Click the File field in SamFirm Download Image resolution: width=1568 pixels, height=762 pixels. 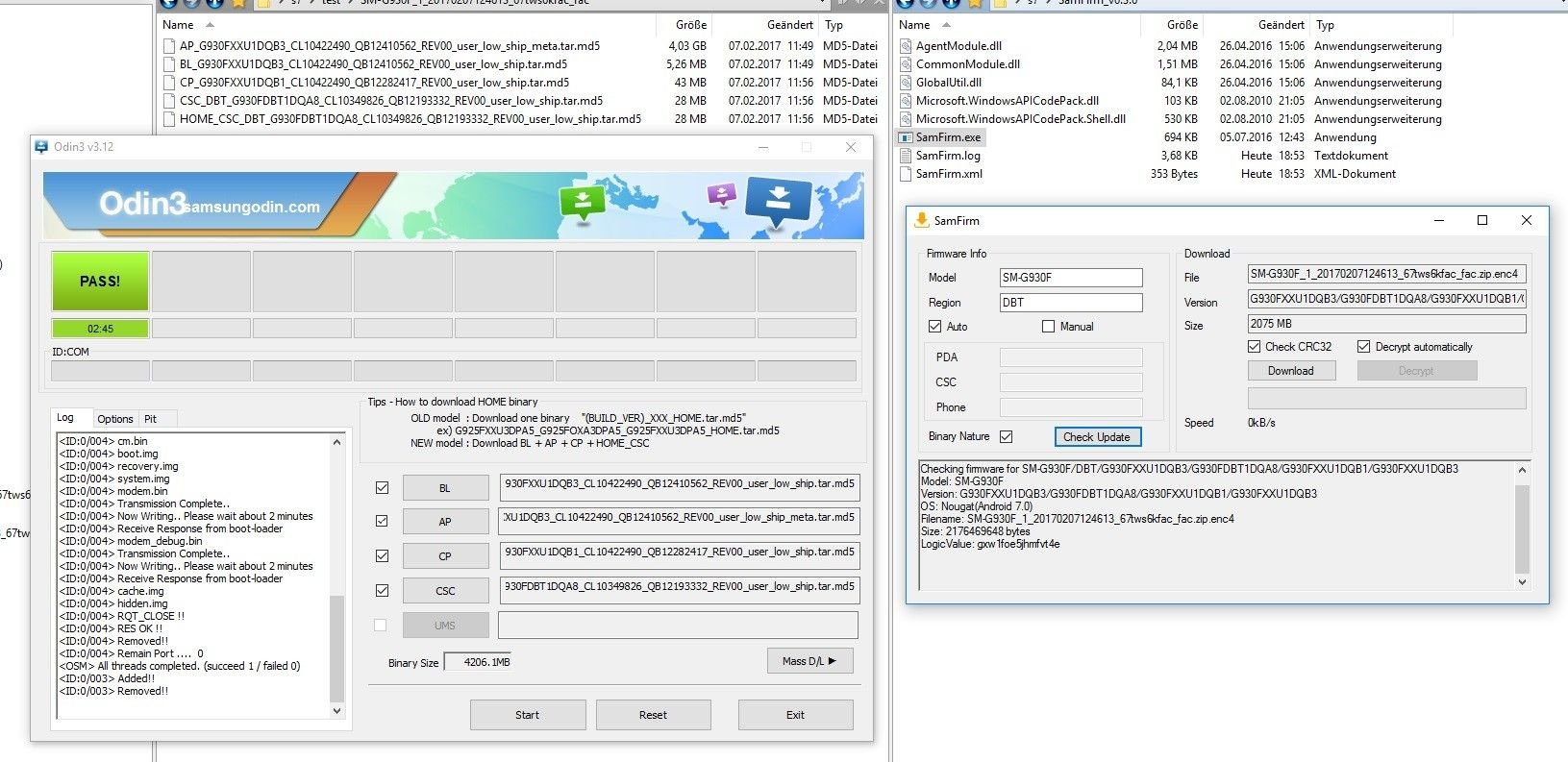(x=1386, y=275)
